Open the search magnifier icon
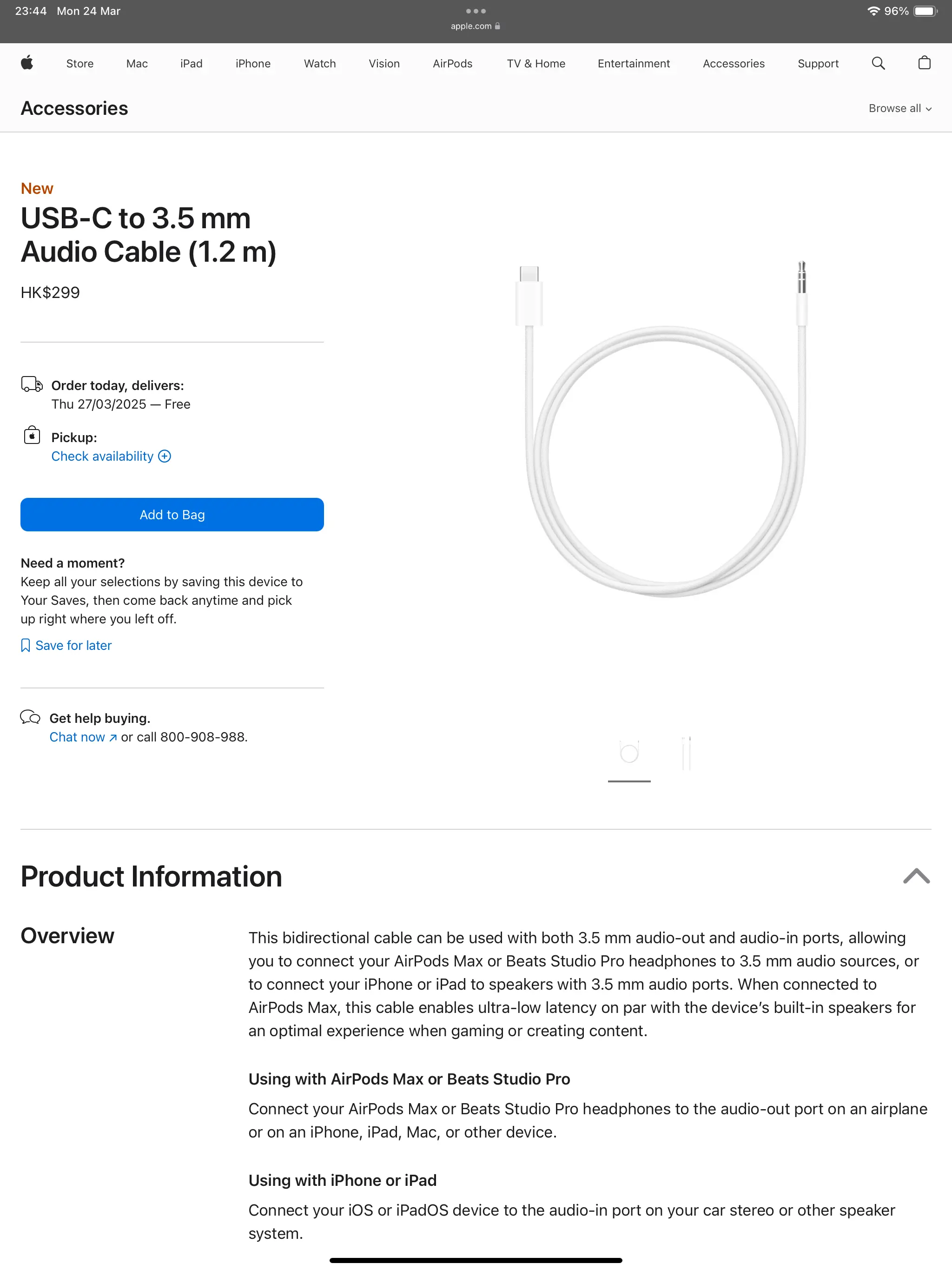The width and height of the screenshot is (952, 1270). coord(878,63)
